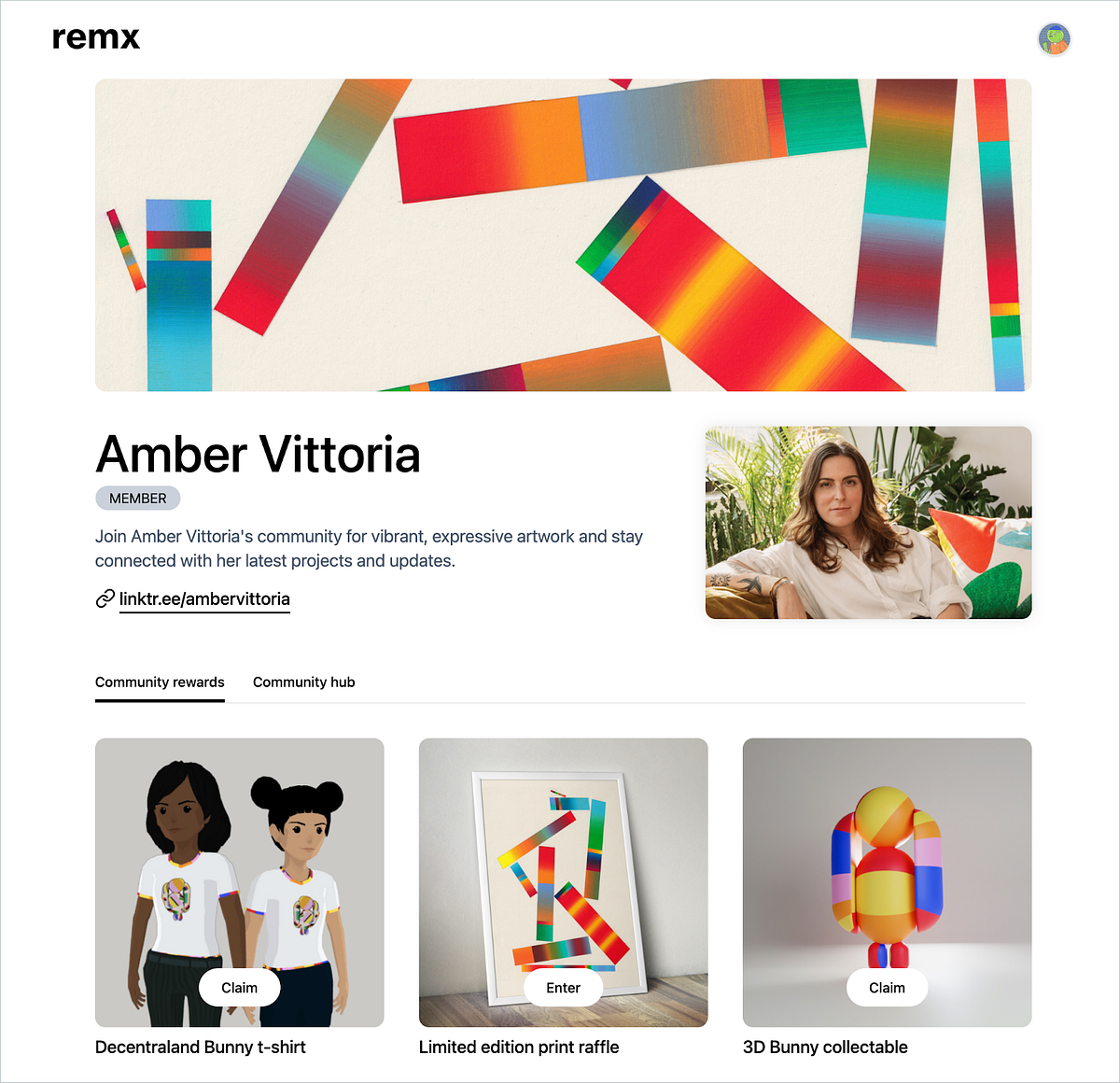Image resolution: width=1120 pixels, height=1083 pixels.
Task: Claim the 3D Bunny collectable
Action: click(x=887, y=988)
